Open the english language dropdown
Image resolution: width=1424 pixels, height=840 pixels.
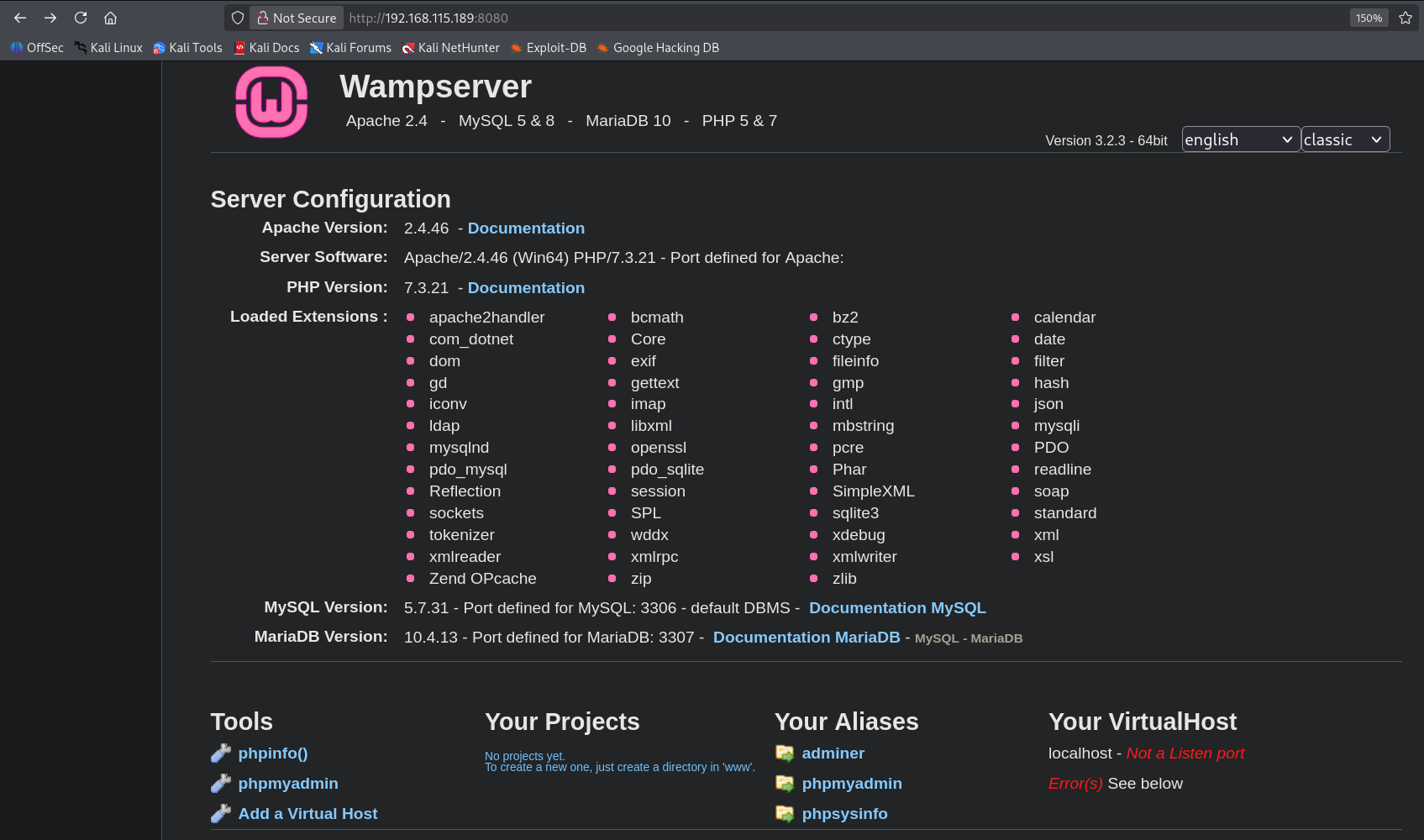coord(1240,139)
